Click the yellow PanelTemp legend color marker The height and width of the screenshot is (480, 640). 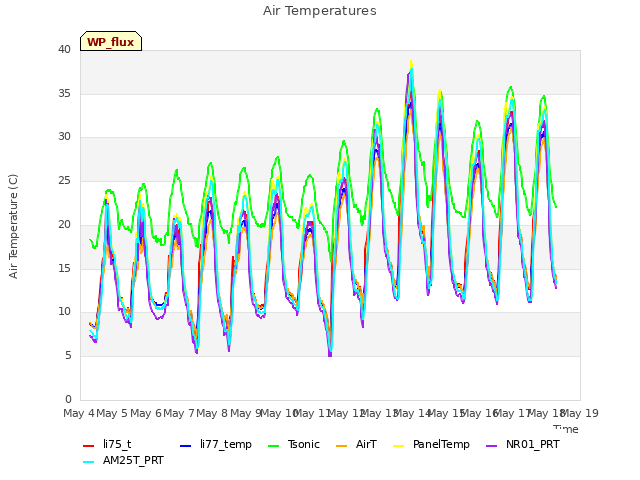[399, 446]
